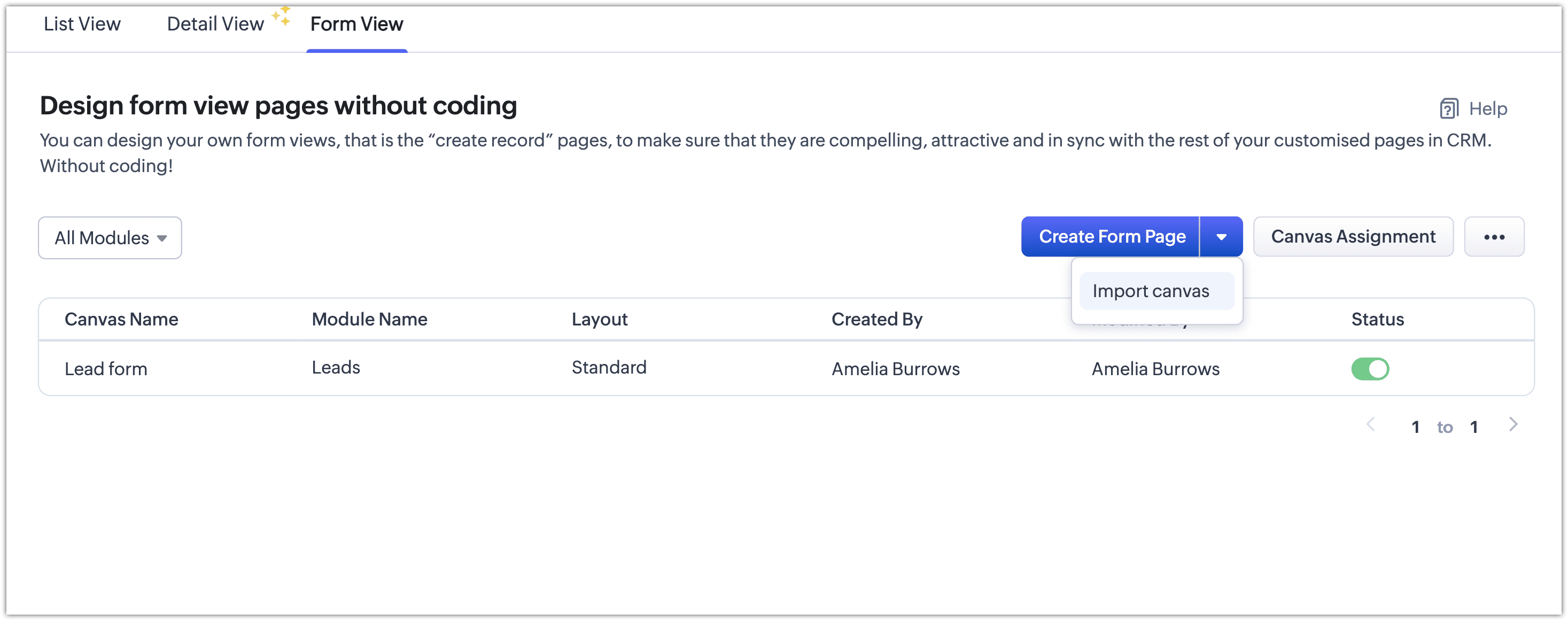Viewport: 1568px width, 621px height.
Task: Open the Lead form canvas row
Action: pyautogui.click(x=106, y=369)
